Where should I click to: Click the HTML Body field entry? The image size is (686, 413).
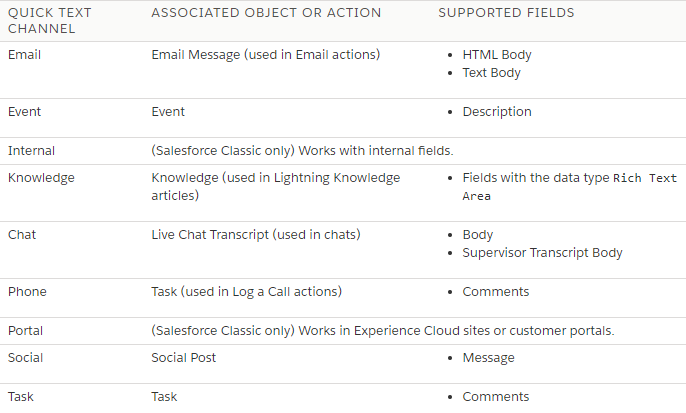pos(497,55)
